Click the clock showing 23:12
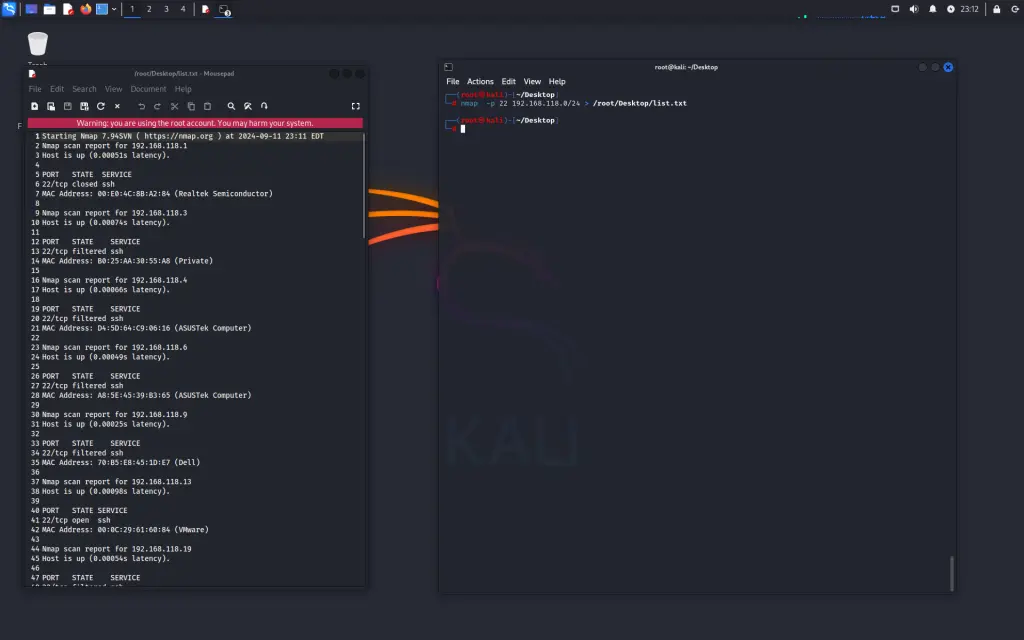This screenshot has width=1024, height=640. coord(969,9)
